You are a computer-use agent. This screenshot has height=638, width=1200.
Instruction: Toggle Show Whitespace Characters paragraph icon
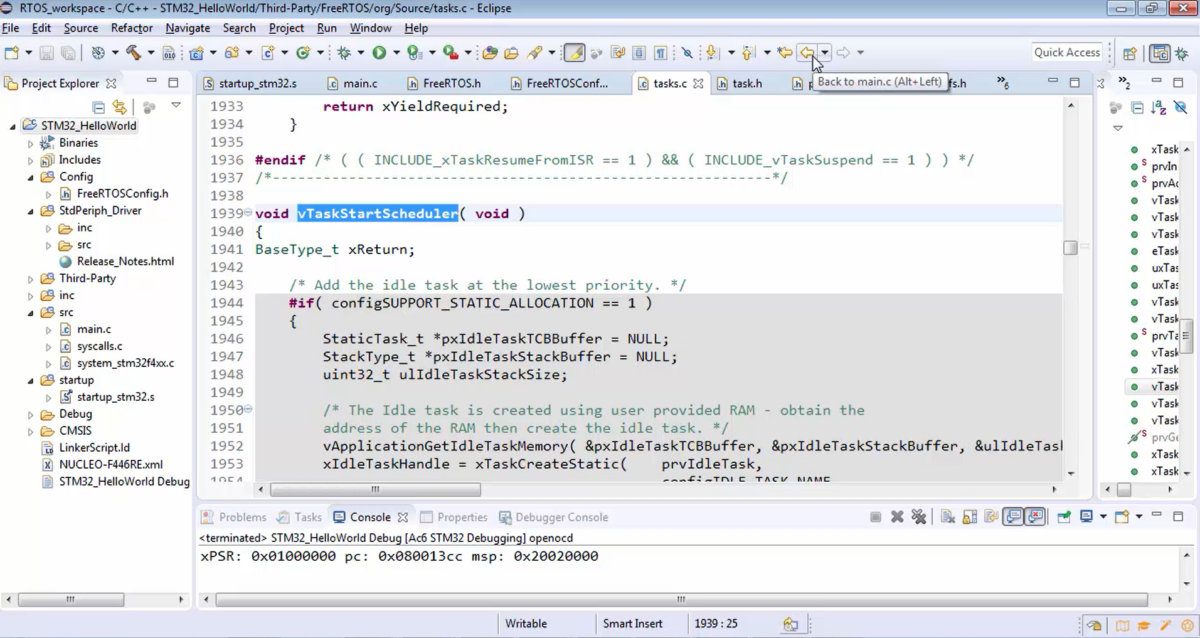[x=661, y=53]
